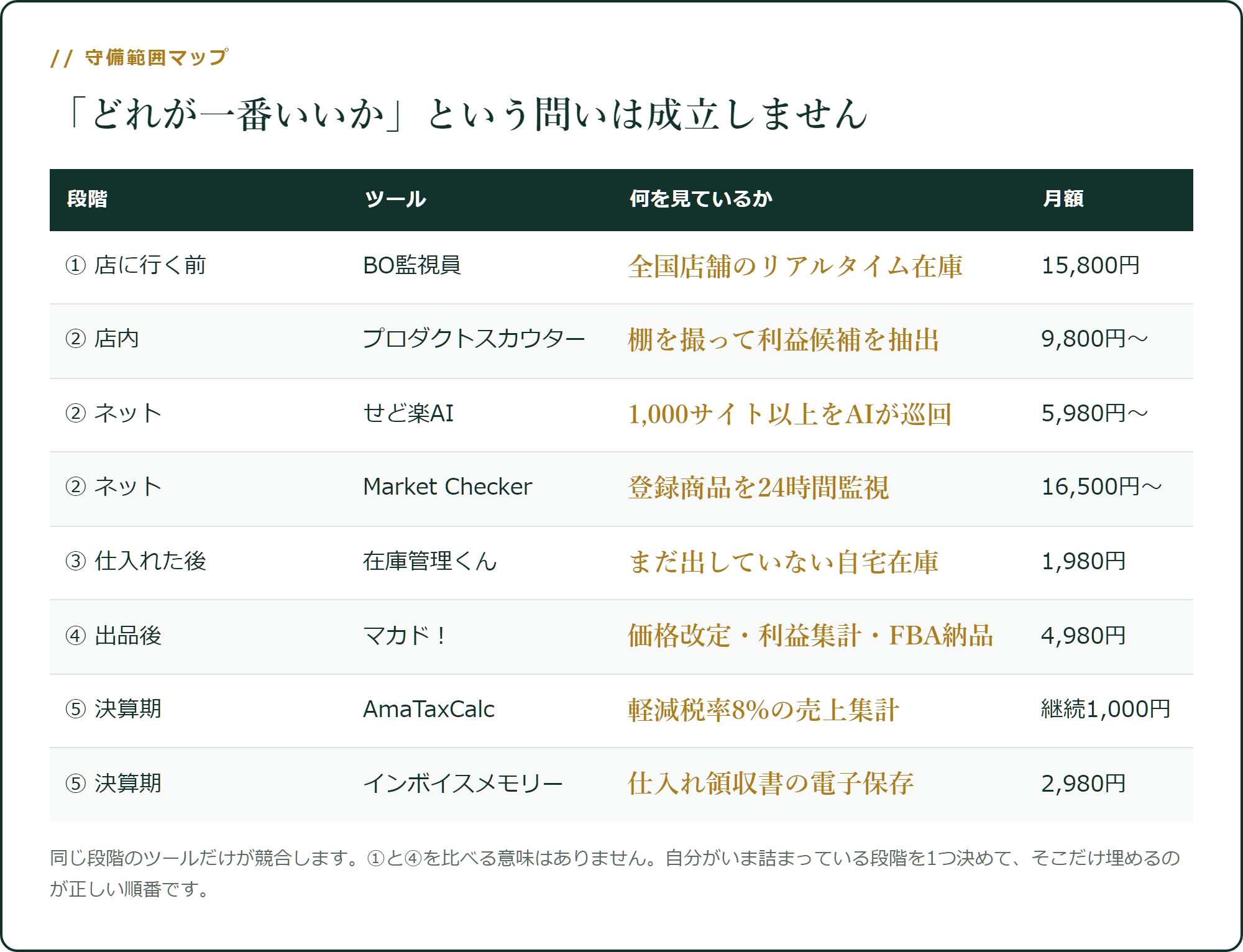Image resolution: width=1243 pixels, height=952 pixels.
Task: Click the ツール column header
Action: click(x=395, y=199)
